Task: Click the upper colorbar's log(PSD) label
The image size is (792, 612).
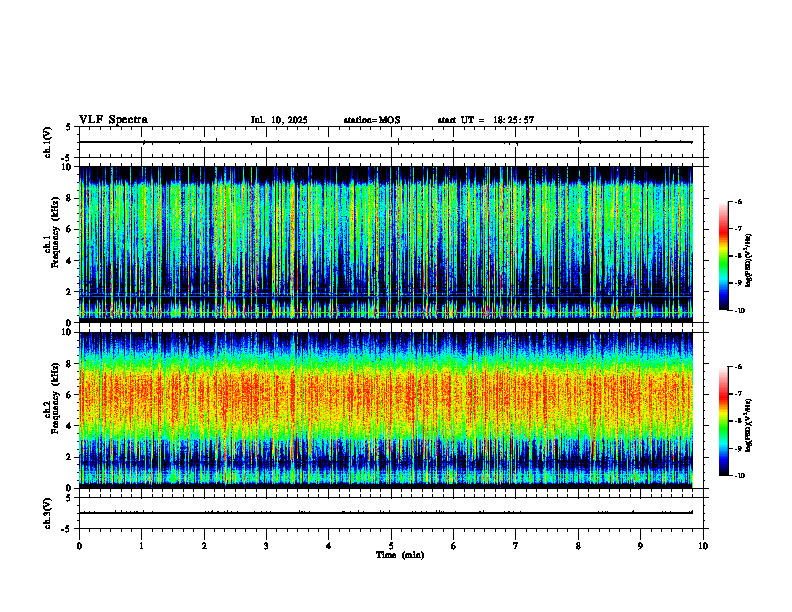Action: click(749, 261)
